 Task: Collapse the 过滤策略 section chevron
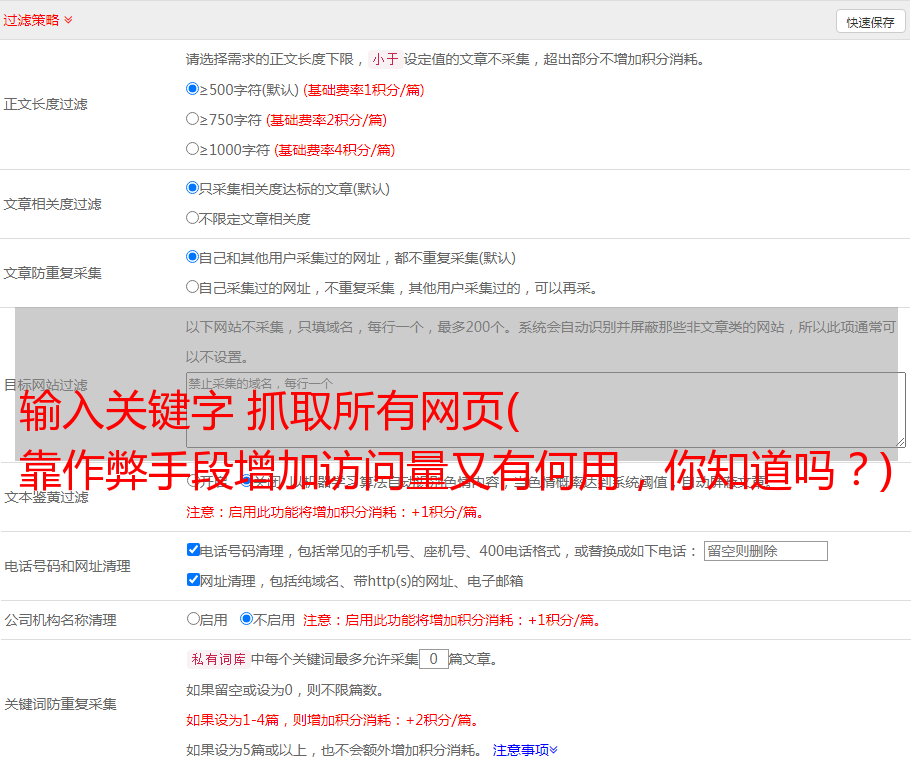point(68,21)
